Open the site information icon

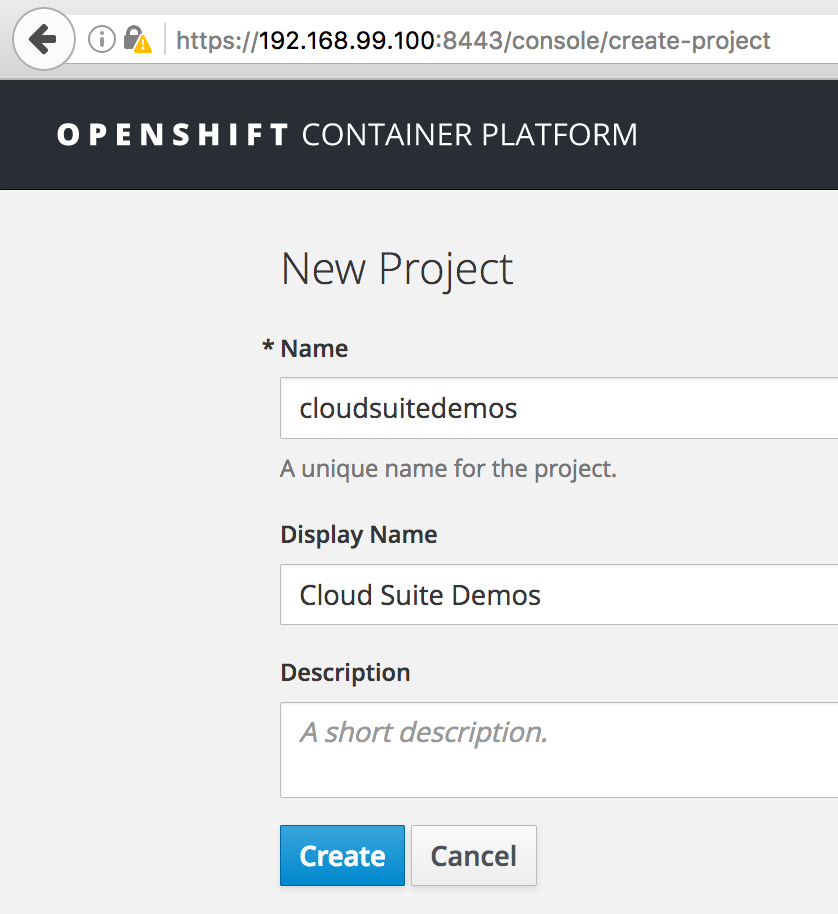[x=101, y=40]
